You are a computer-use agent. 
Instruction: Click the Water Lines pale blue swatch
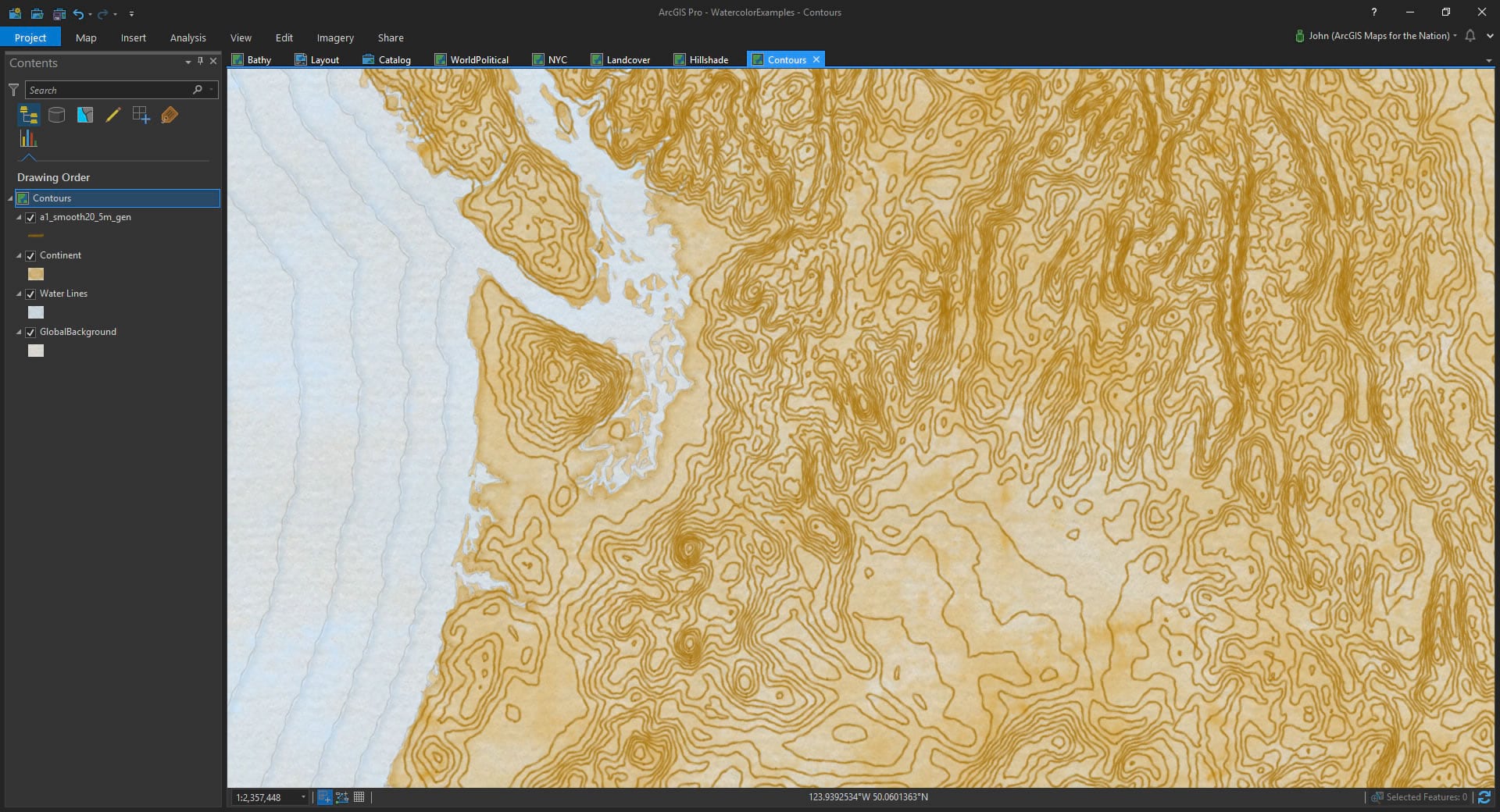pos(35,312)
